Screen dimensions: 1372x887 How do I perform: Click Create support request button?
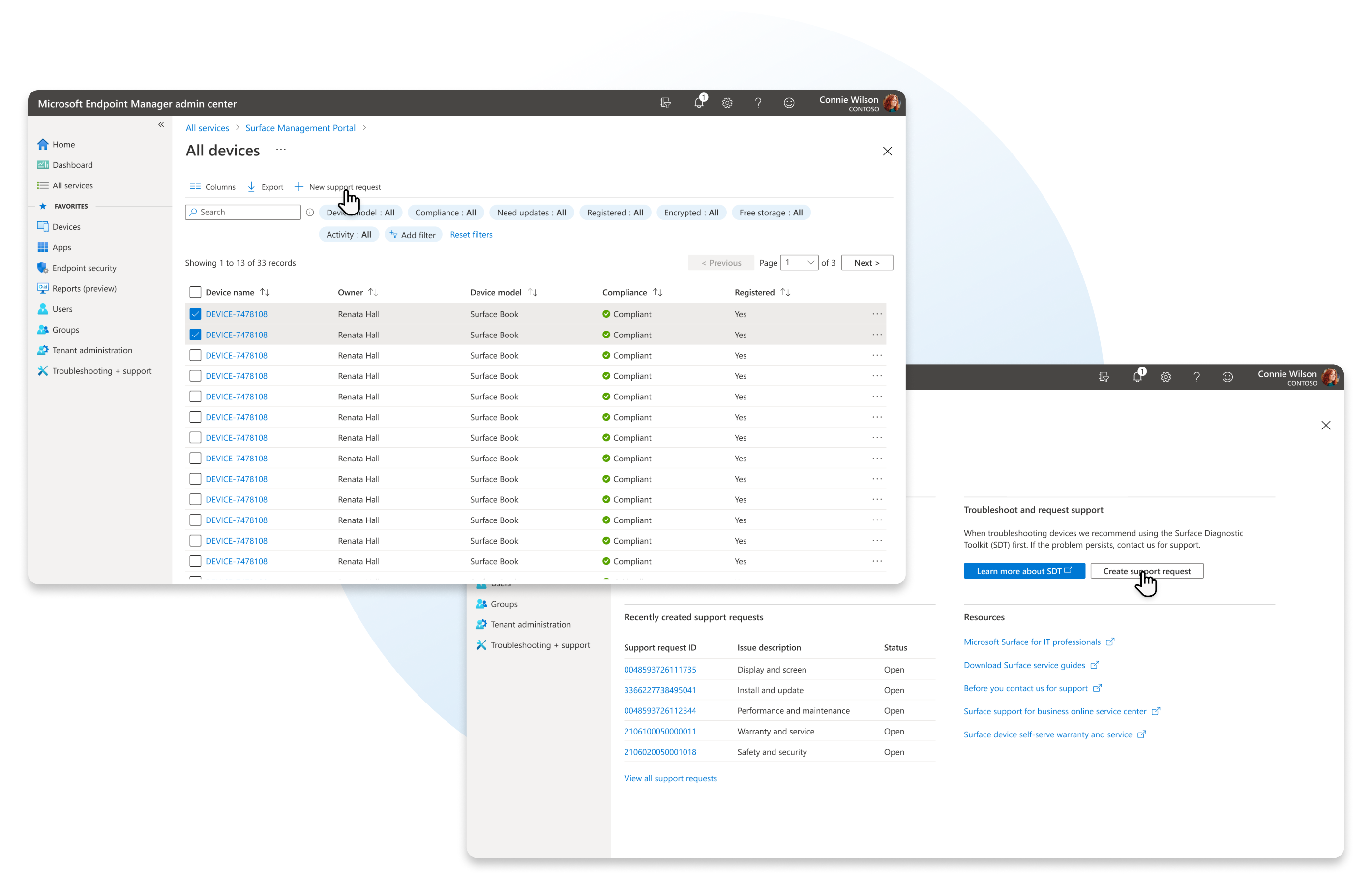[1147, 571]
